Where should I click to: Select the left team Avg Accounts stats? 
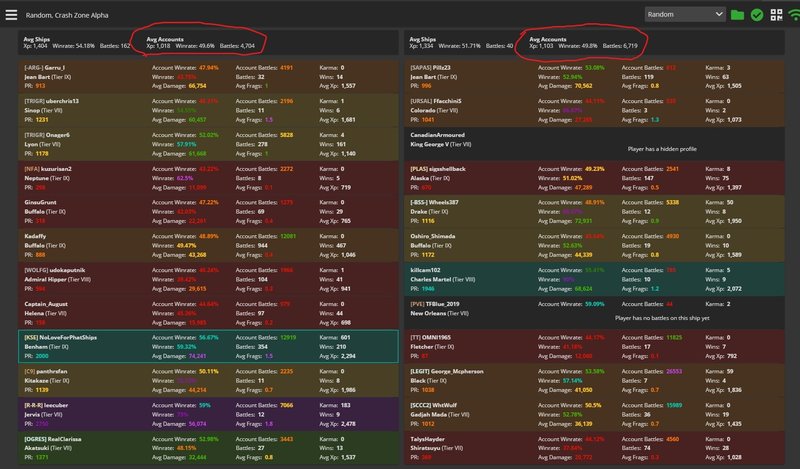point(200,41)
